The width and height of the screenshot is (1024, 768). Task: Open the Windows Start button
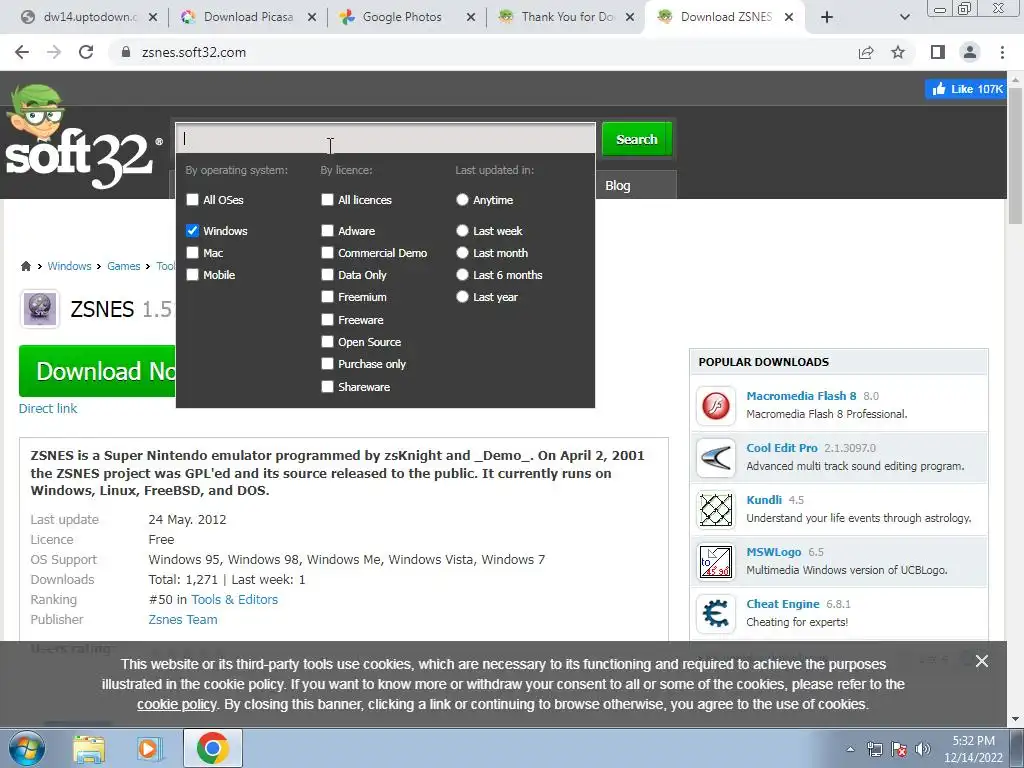pos(26,748)
